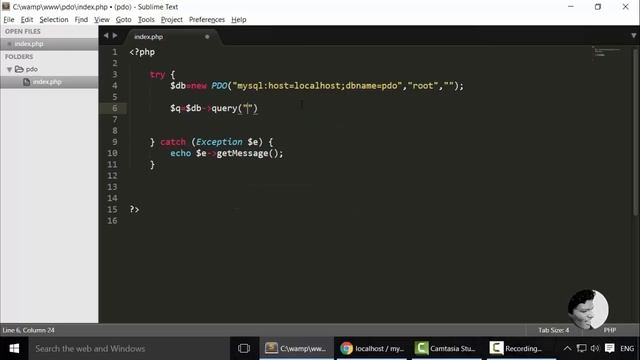Switch to Chrome localhost taskbar button
640x360 pixels.
pos(372,349)
